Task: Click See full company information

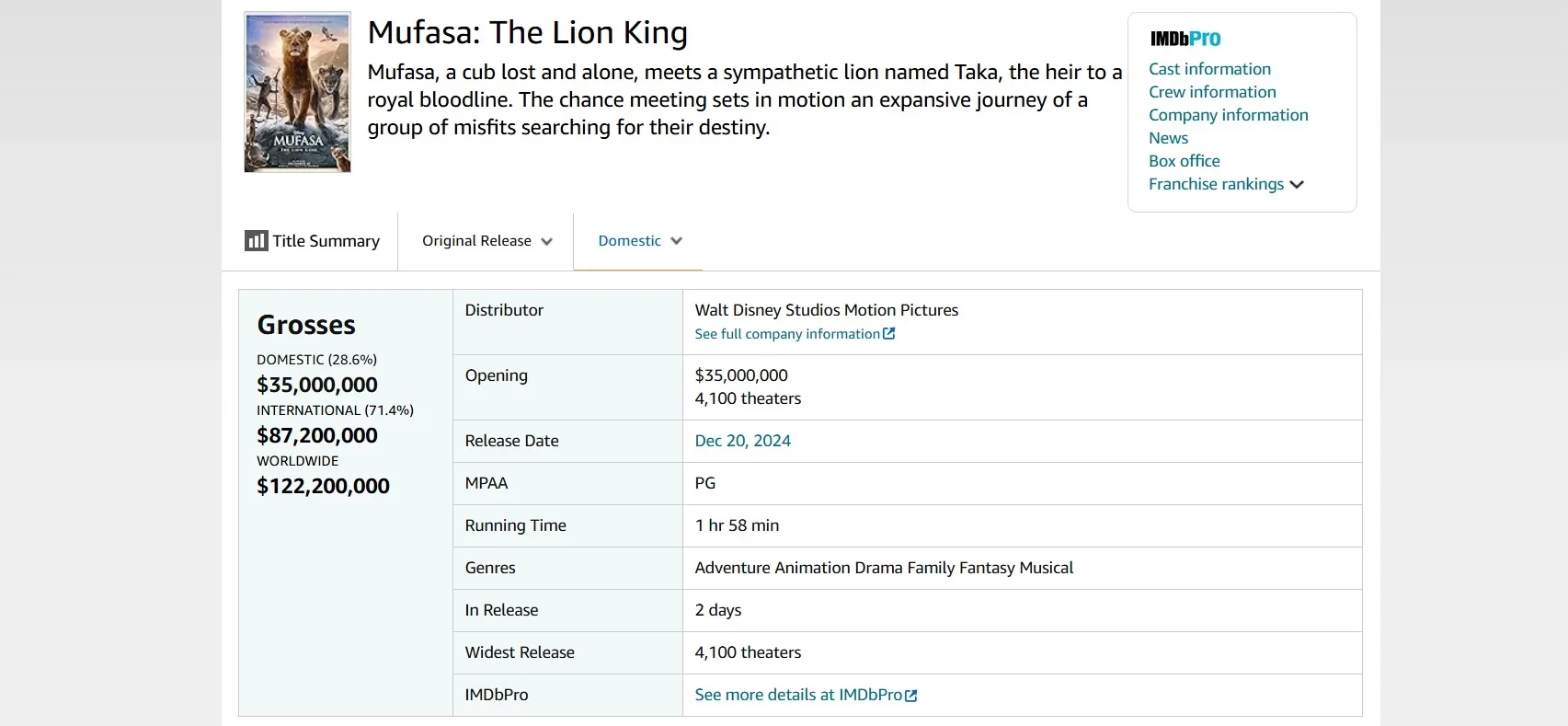Action: 787,334
